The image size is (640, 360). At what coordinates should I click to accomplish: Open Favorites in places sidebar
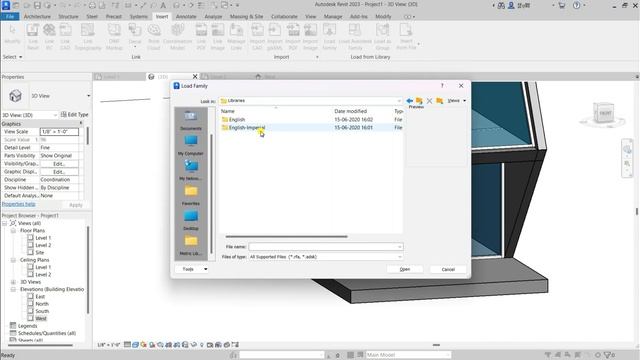pyautogui.click(x=191, y=195)
